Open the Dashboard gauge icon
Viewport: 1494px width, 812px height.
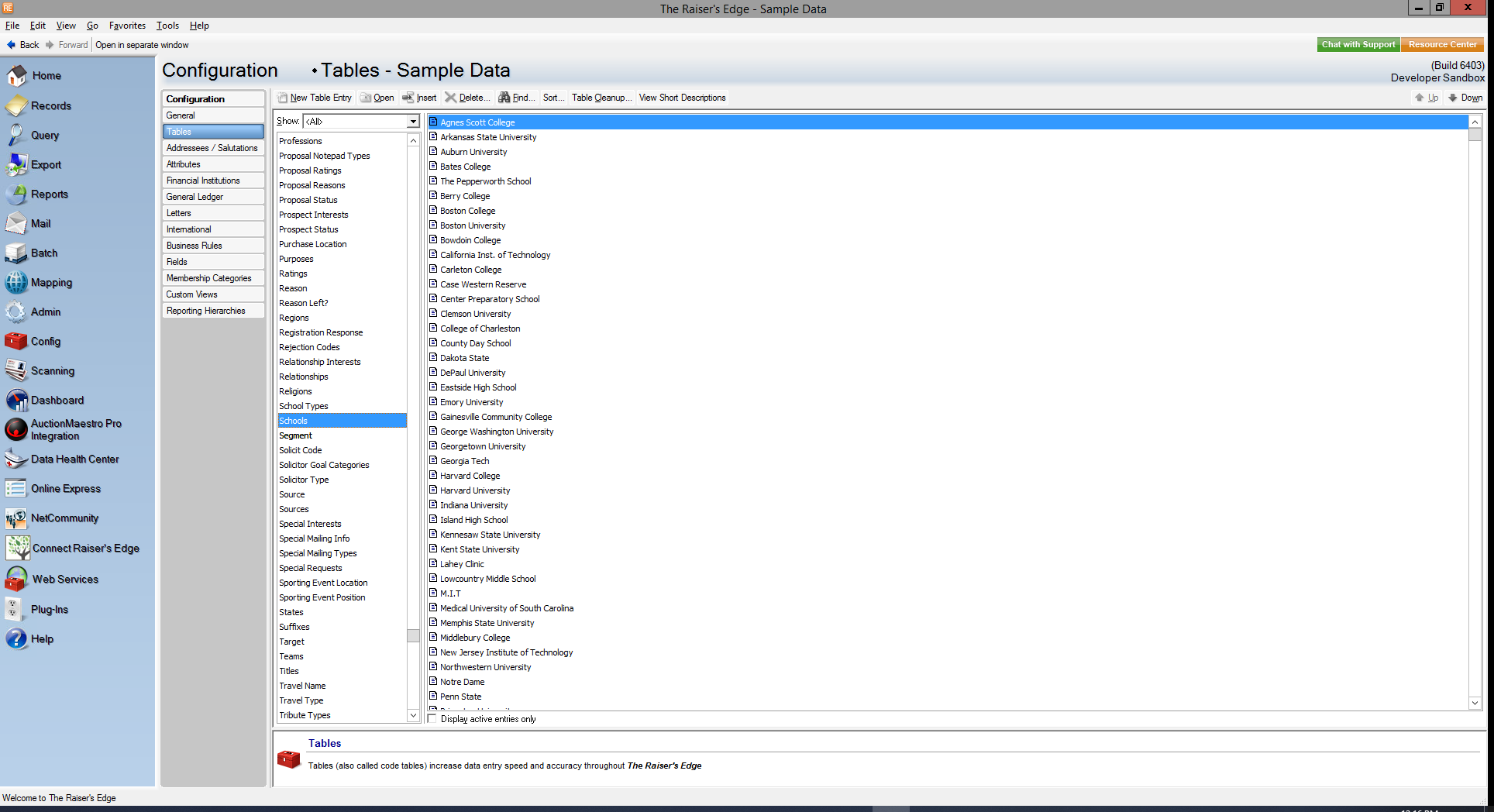coord(16,401)
